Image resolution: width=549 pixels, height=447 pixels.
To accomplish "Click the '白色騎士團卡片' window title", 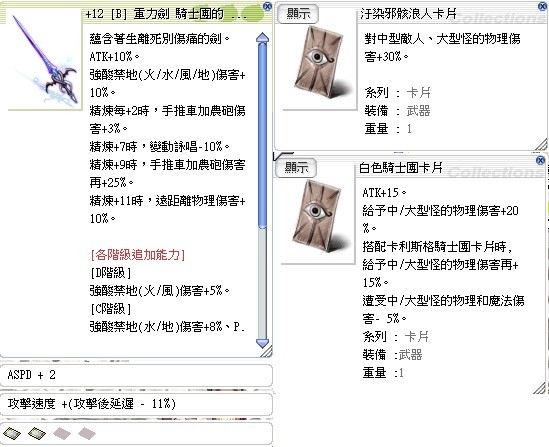I will point(401,168).
